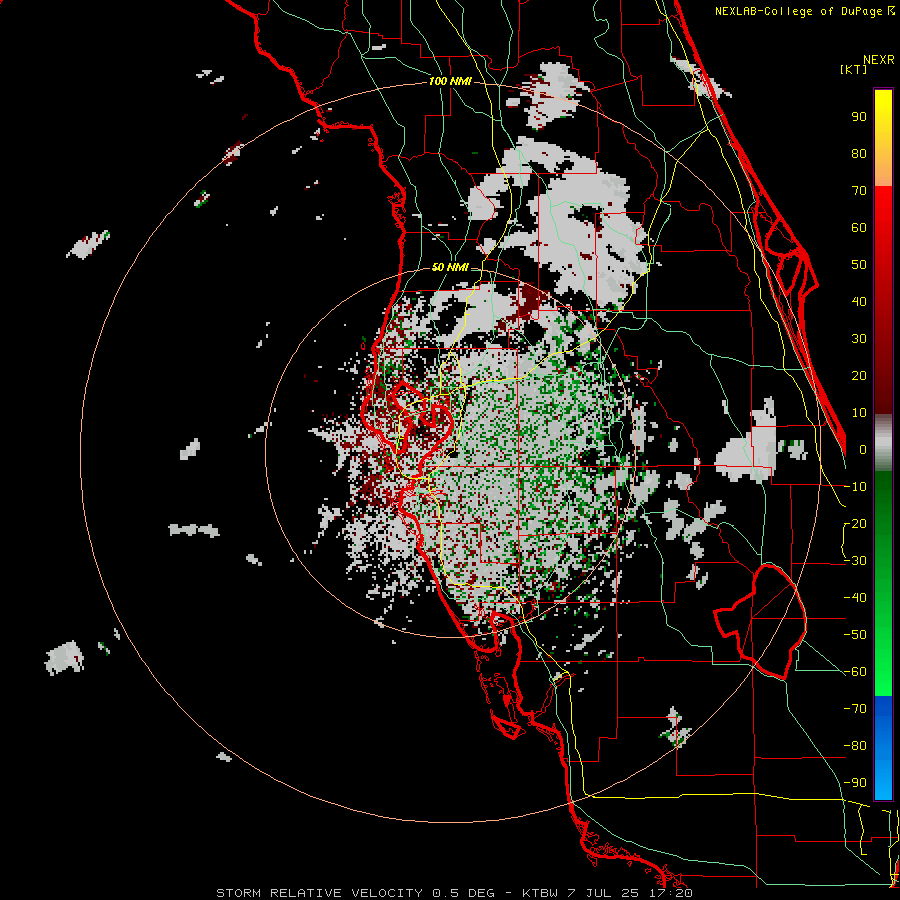Click the -50 value on the velocity scale
Screen dimensions: 900x900
pos(855,635)
